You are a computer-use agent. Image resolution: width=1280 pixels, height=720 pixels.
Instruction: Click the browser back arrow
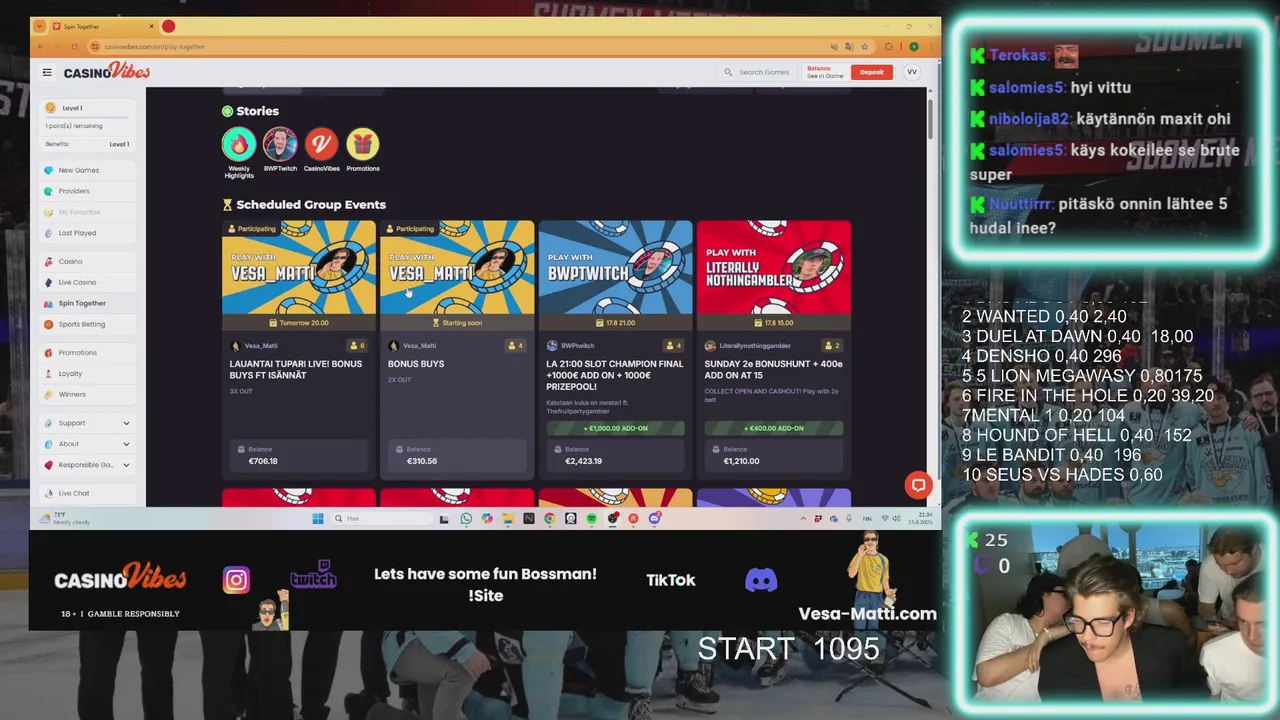pos(41,46)
